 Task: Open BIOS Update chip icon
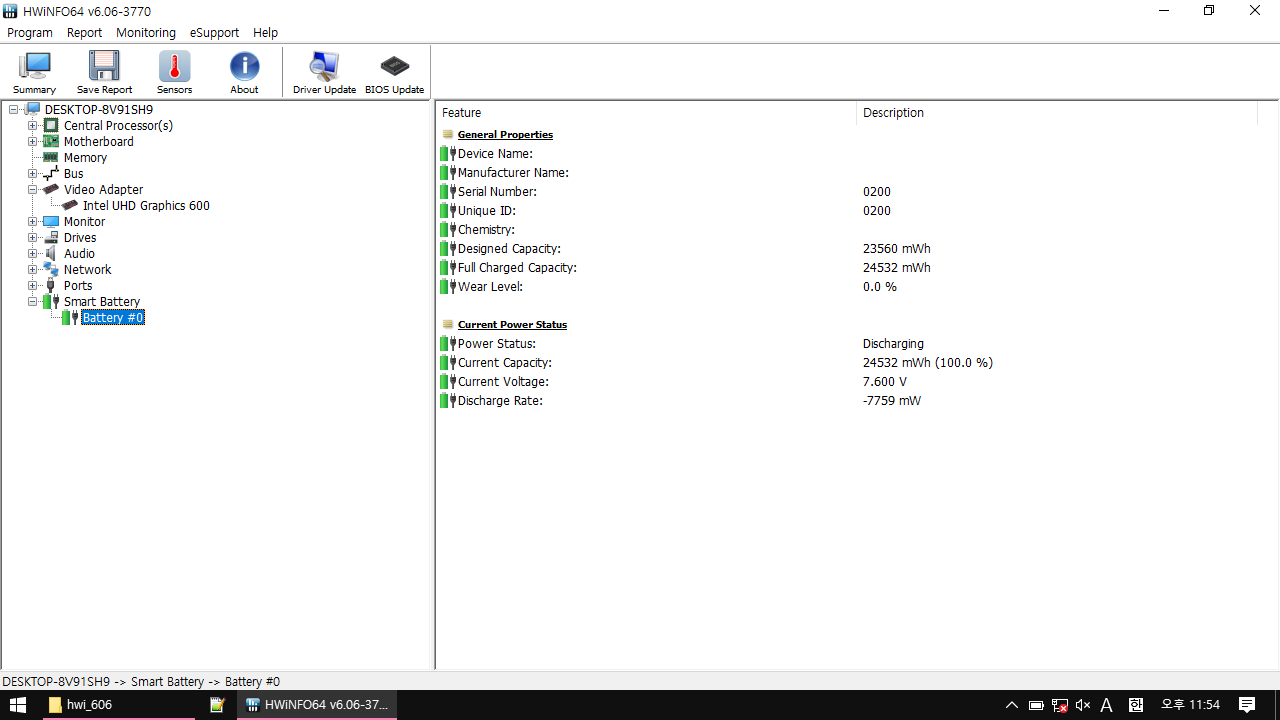coord(394,73)
